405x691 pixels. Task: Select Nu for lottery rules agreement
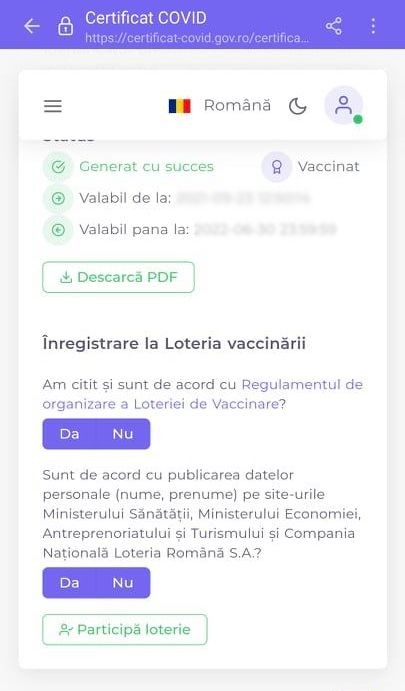pyautogui.click(x=123, y=434)
